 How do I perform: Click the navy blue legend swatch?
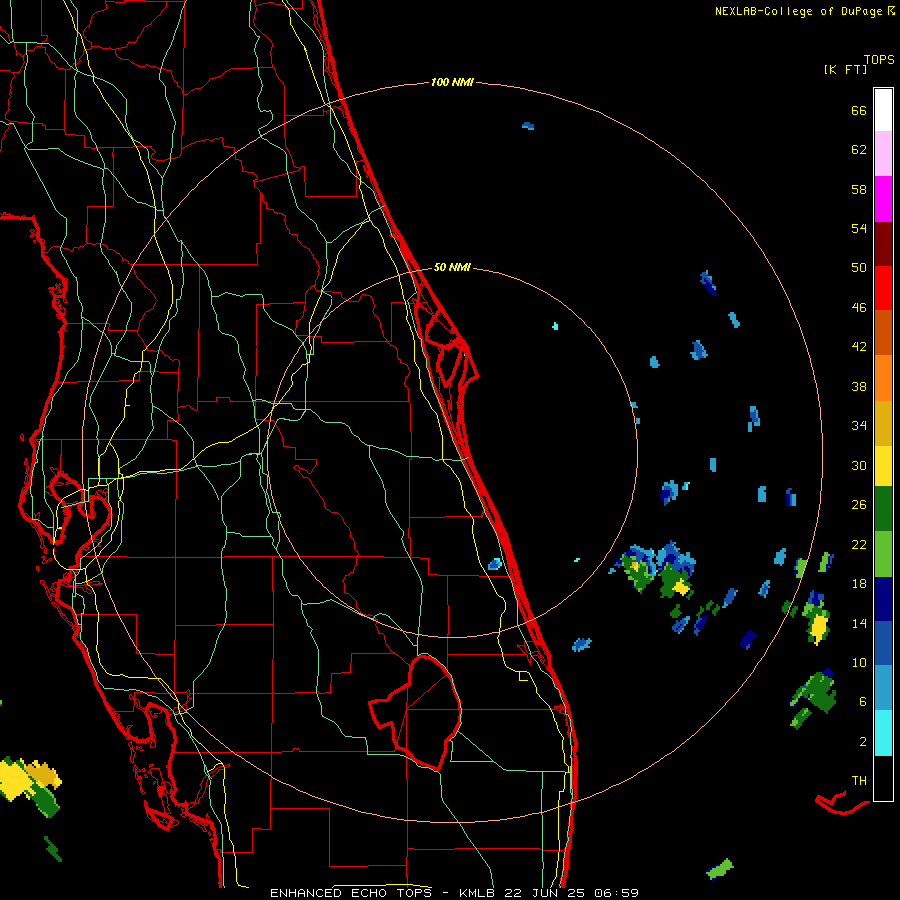[x=883, y=599]
